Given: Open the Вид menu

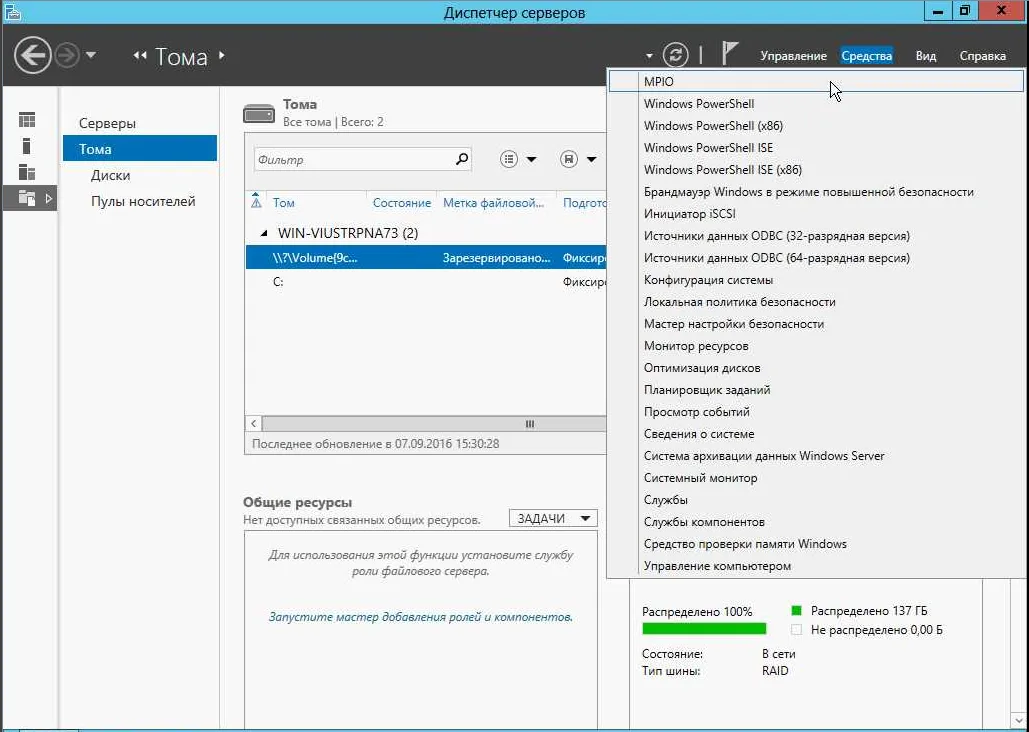Looking at the screenshot, I should pos(925,56).
